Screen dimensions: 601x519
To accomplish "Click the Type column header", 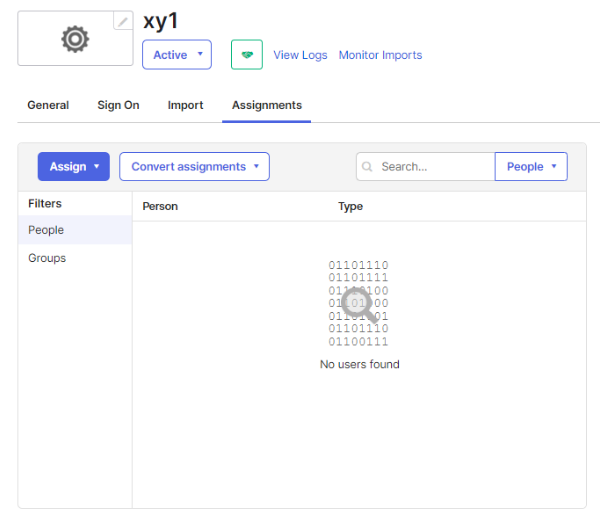I will 350,207.
